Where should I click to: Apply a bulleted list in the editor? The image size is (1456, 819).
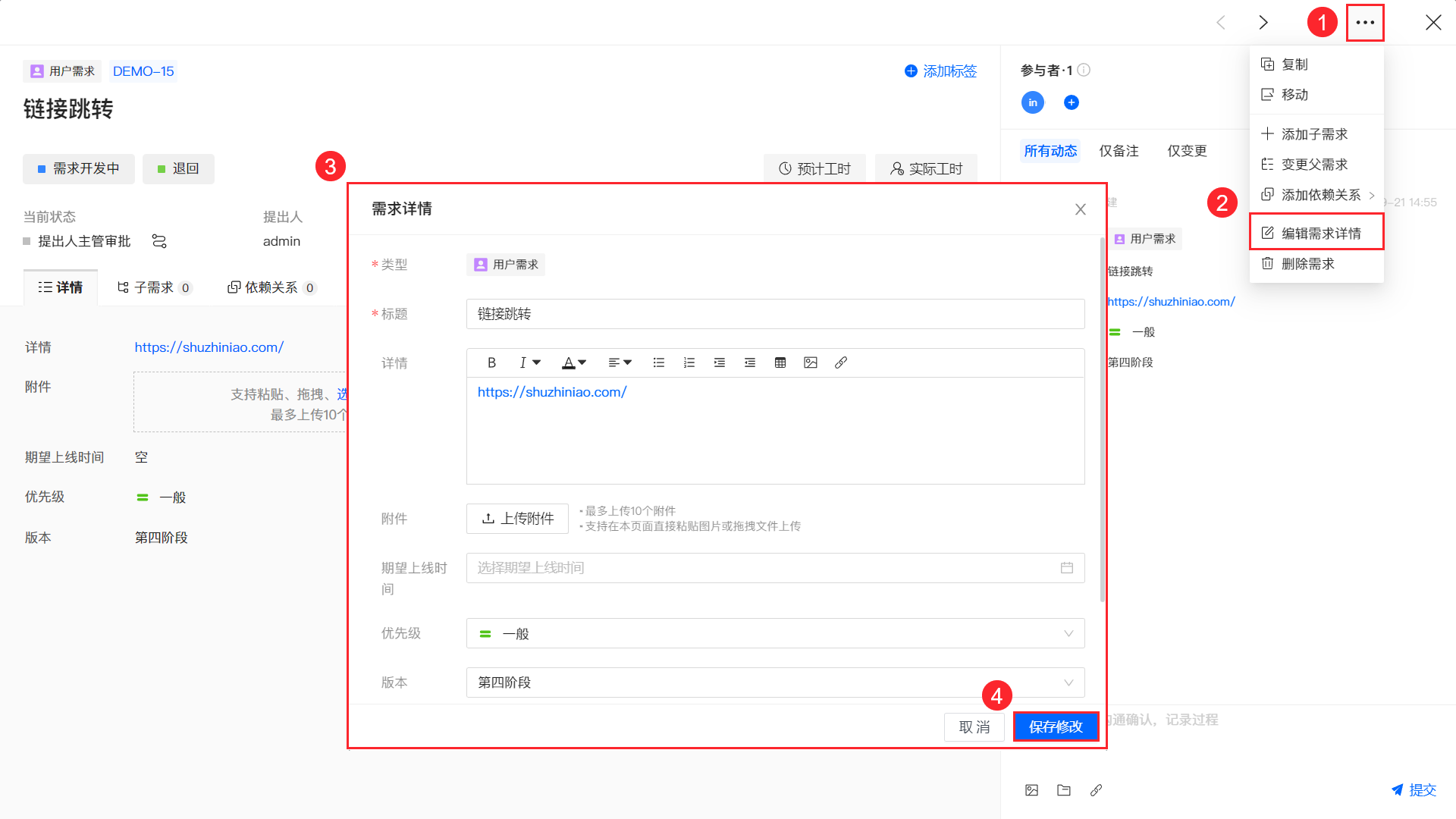pos(658,362)
